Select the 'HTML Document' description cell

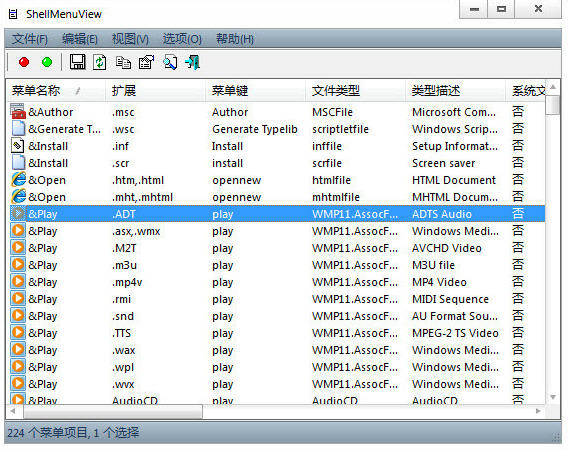454,180
